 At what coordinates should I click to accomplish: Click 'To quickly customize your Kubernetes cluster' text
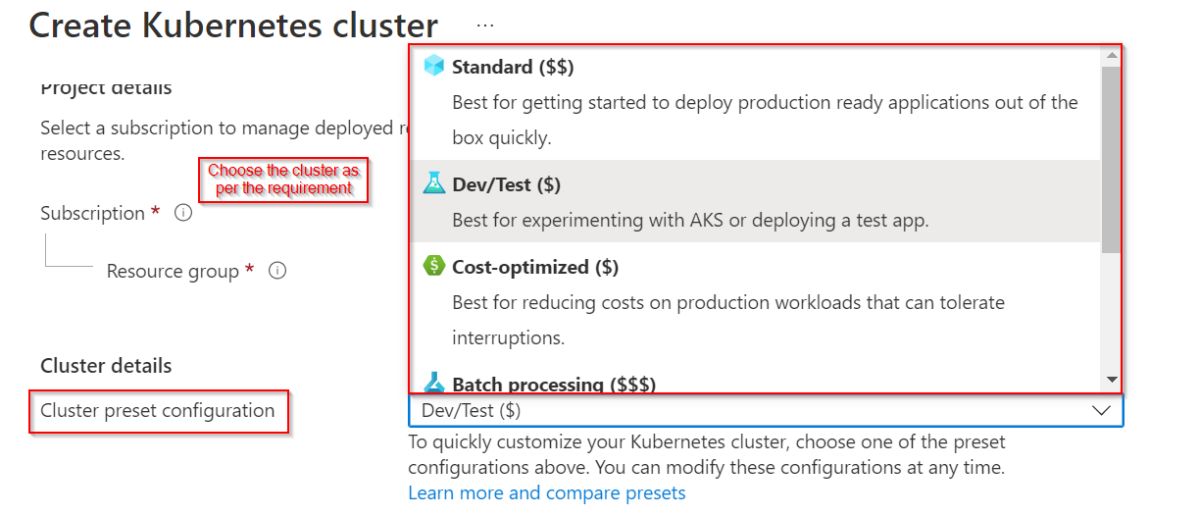pos(707,454)
